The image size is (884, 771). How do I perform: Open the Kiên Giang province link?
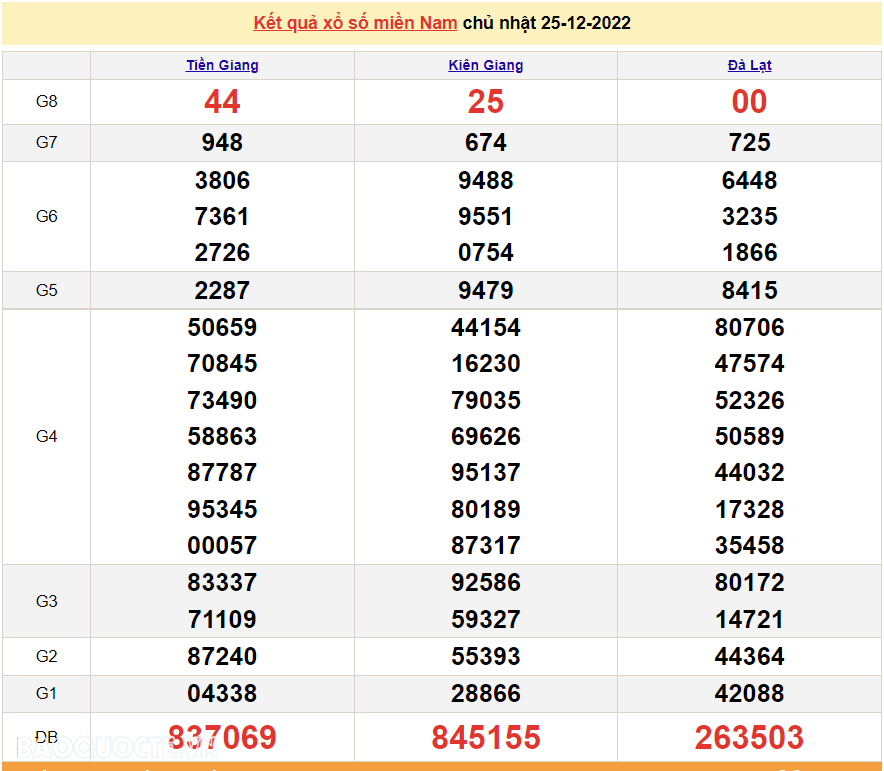(x=486, y=65)
